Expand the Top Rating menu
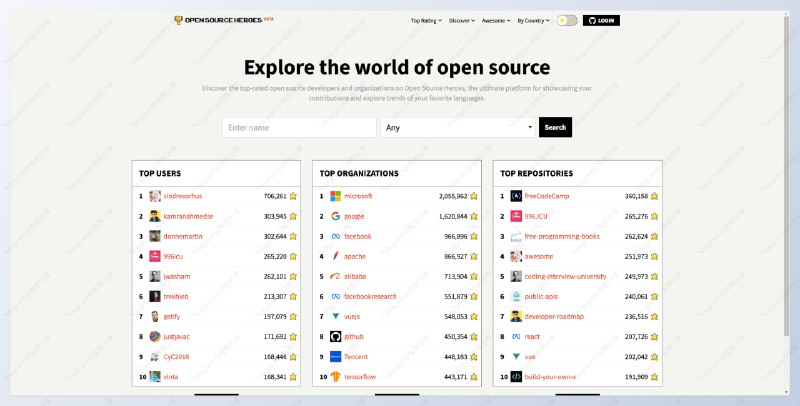 [x=426, y=20]
